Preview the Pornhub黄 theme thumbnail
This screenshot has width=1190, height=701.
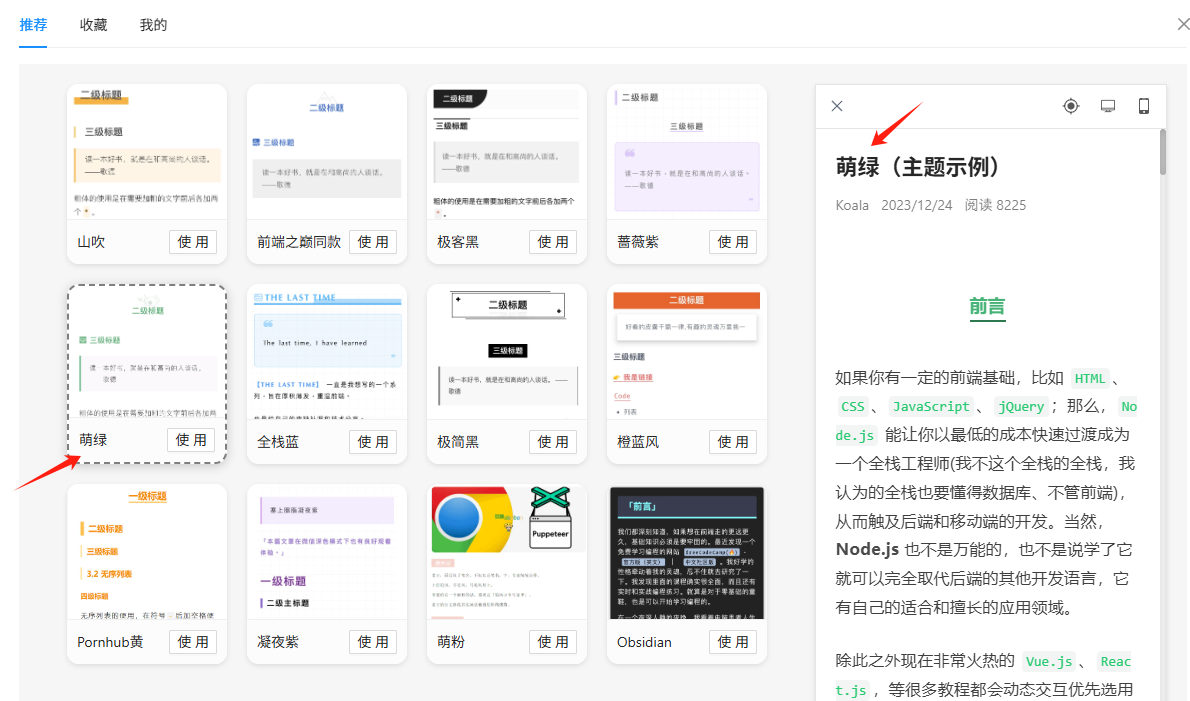click(x=147, y=552)
